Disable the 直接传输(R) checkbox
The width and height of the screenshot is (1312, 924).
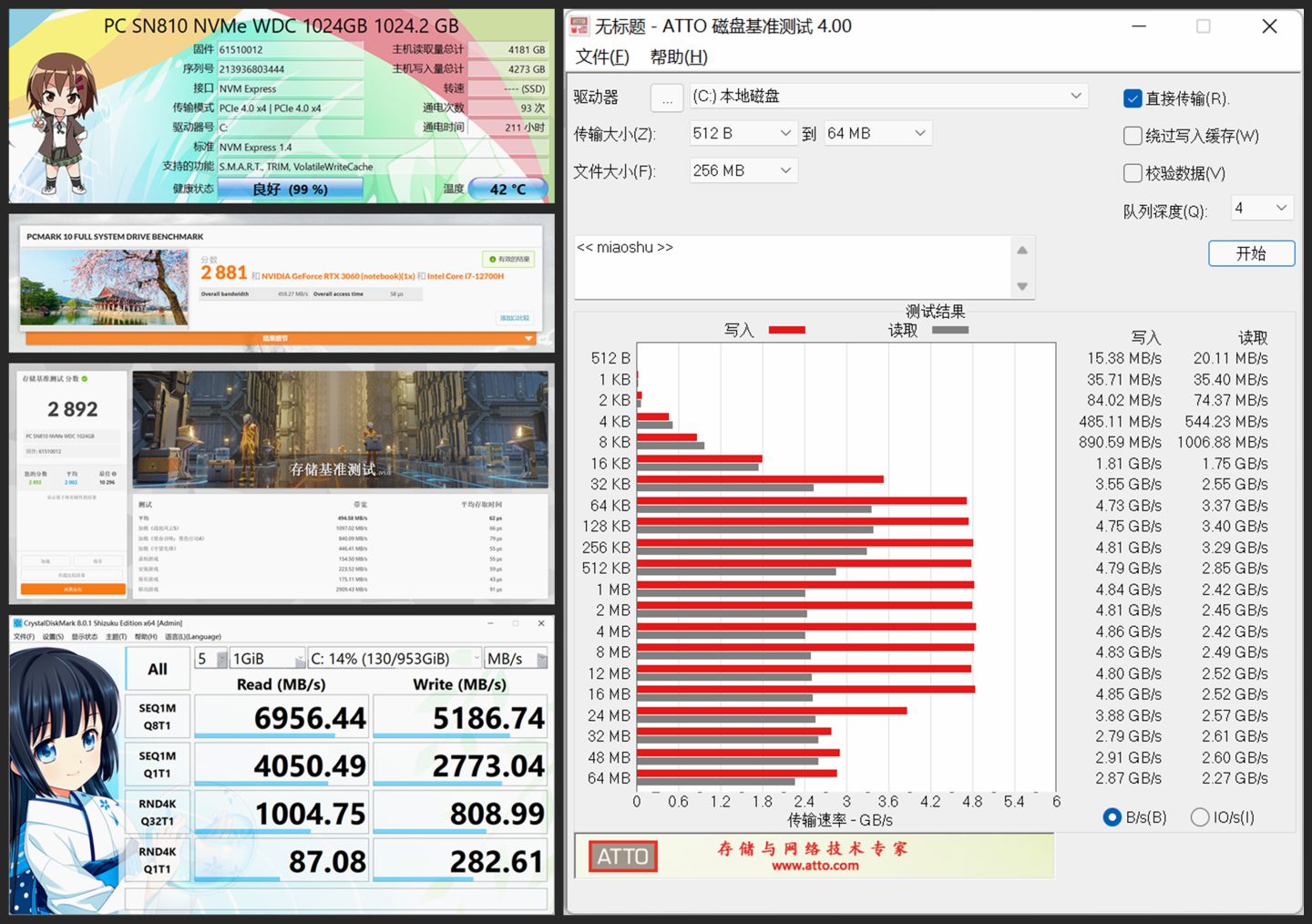click(1133, 98)
